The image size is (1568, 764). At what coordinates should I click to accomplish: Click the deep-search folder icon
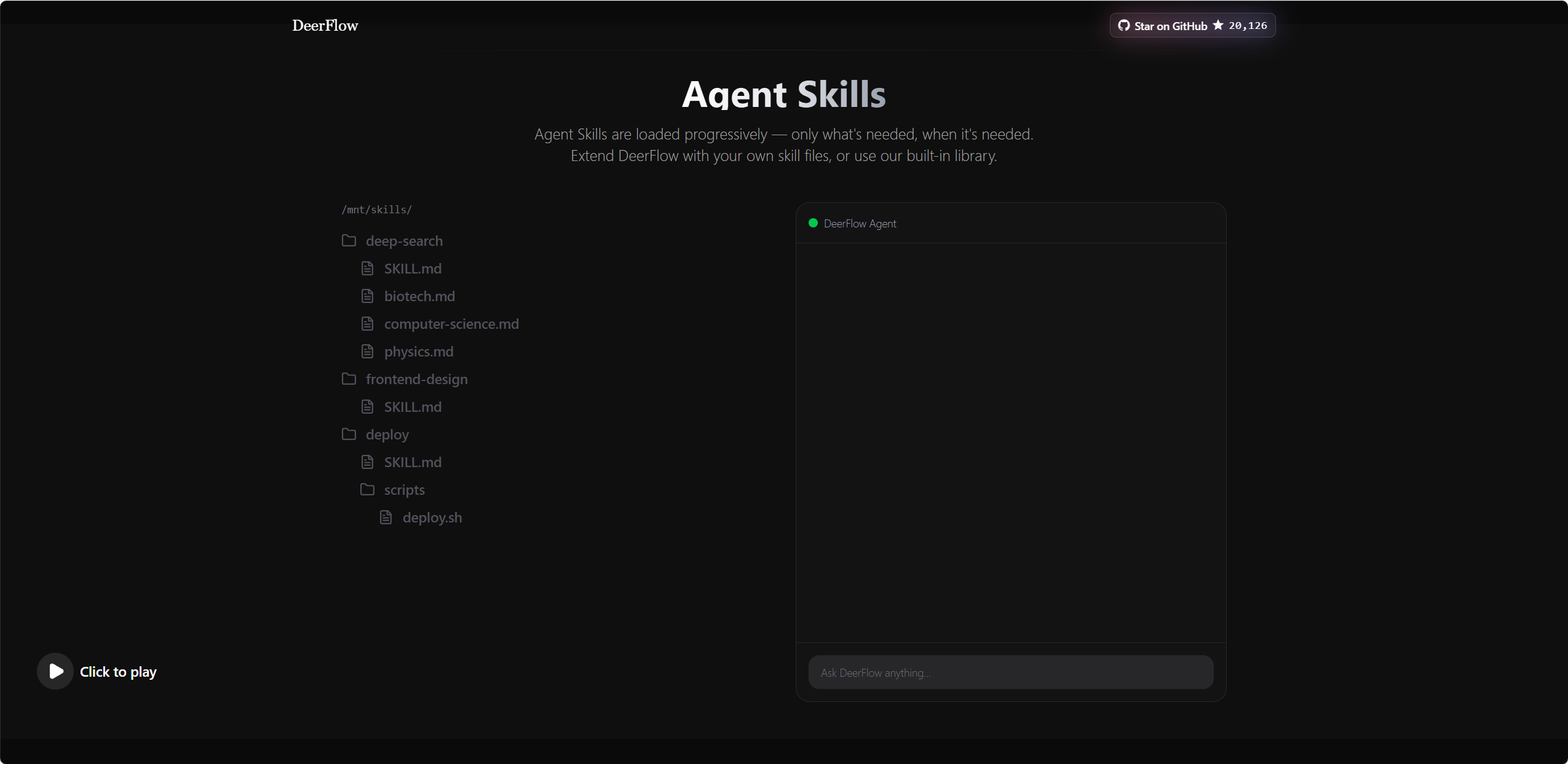click(349, 240)
